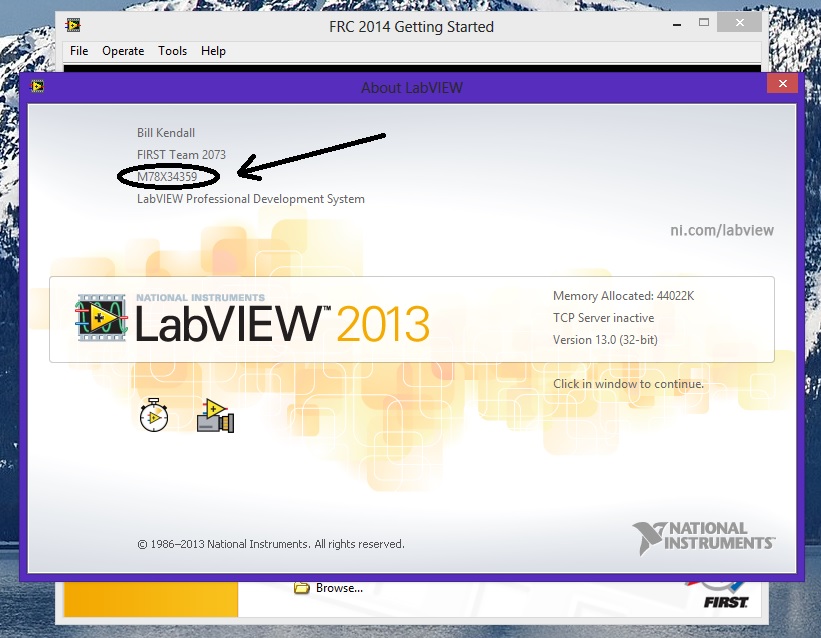Click the FIRST Team 2073 text
Viewport: 821px width, 638px height.
[x=181, y=155]
